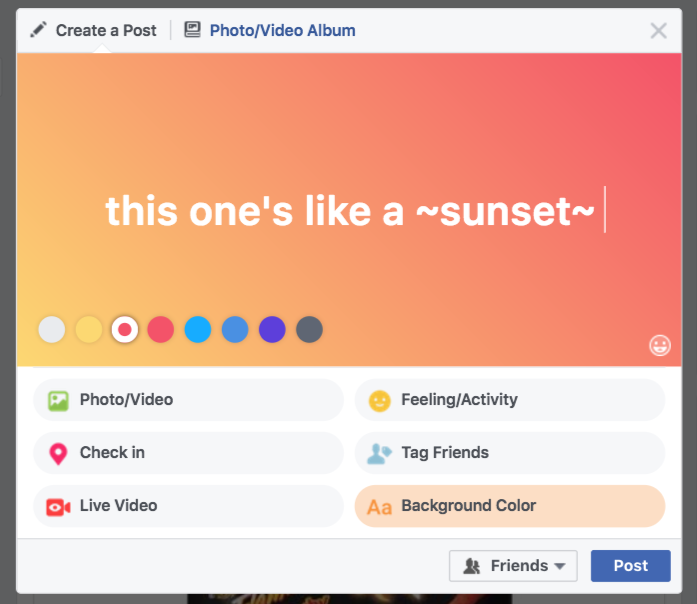
Task: Click the emoji smiley icon in post
Action: [660, 345]
